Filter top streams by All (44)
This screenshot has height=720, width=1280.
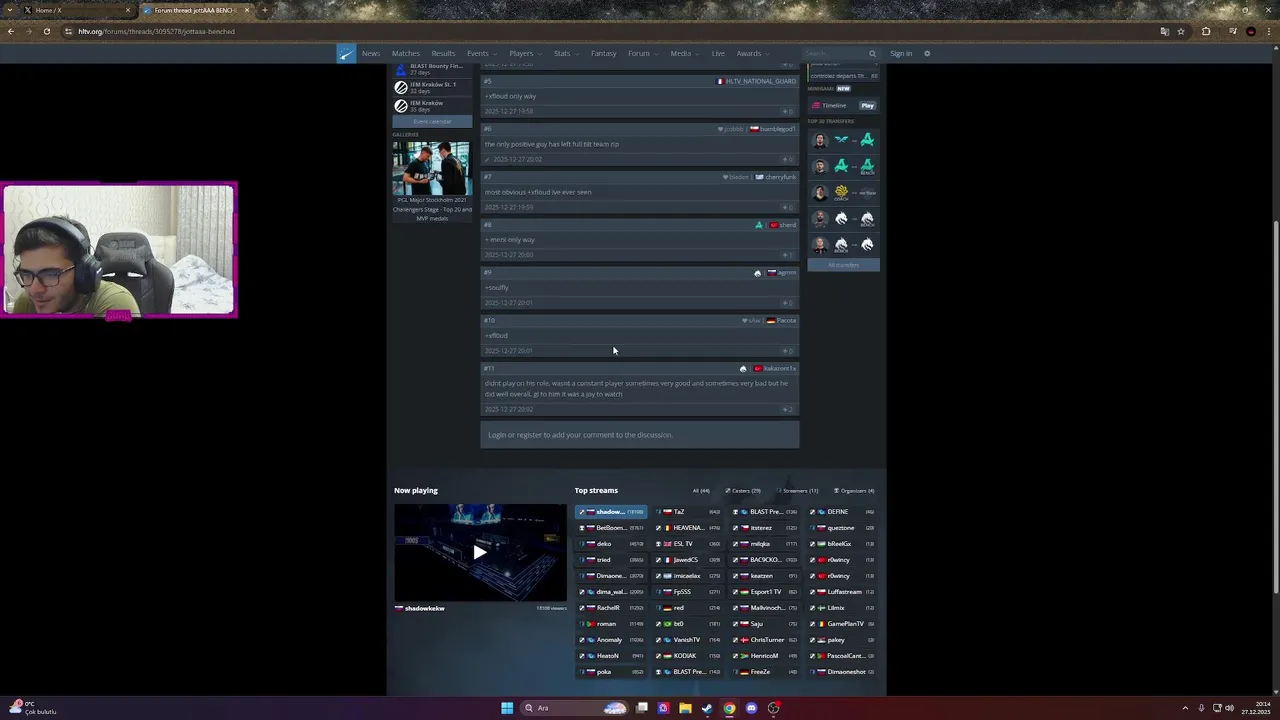point(701,491)
